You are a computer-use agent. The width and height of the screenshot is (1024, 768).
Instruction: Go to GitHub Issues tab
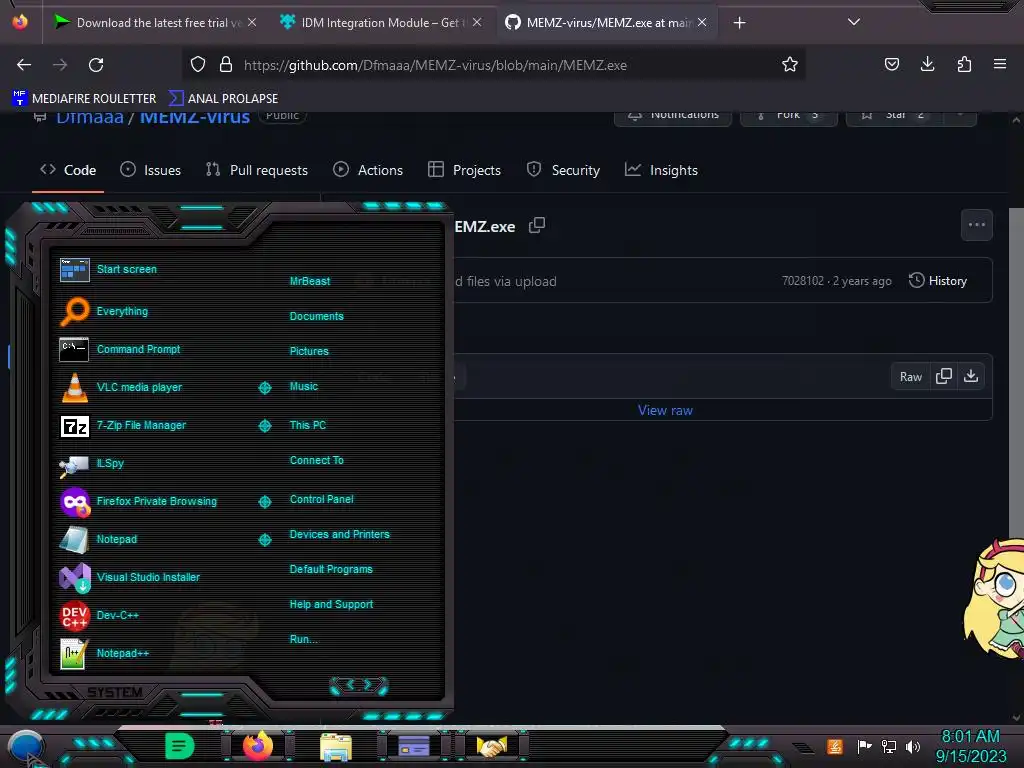[x=151, y=170]
